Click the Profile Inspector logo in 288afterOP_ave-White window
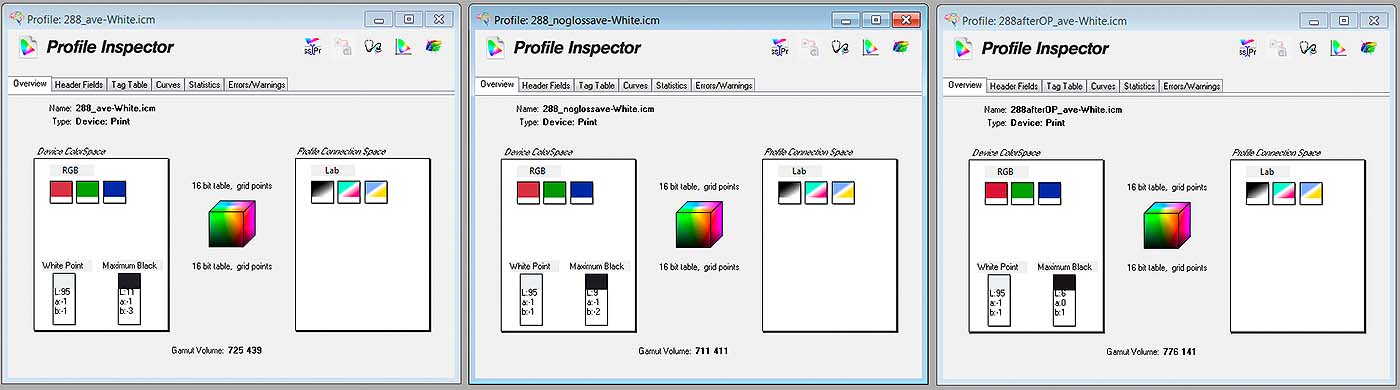This screenshot has height=390, width=1400. click(x=963, y=48)
